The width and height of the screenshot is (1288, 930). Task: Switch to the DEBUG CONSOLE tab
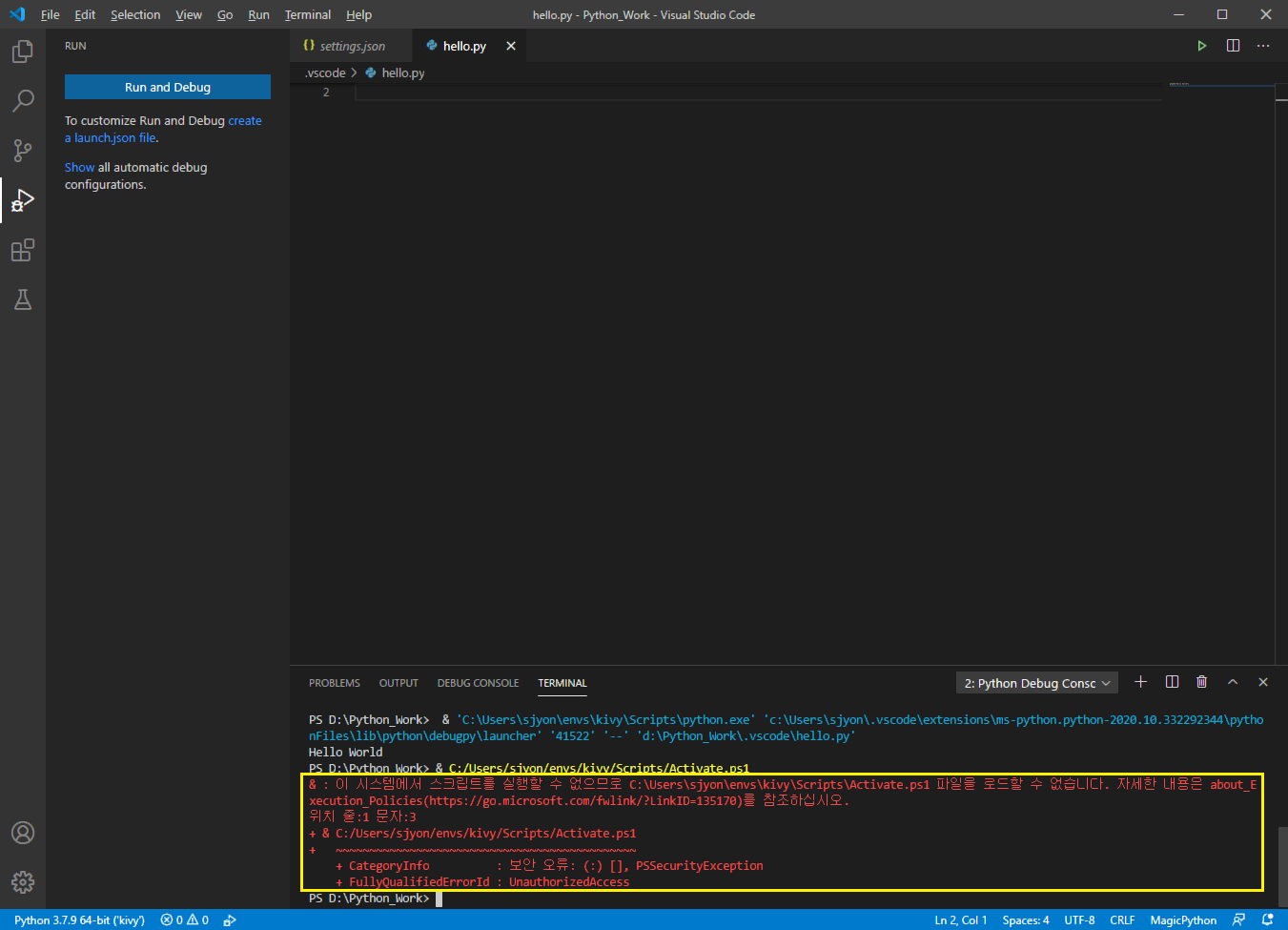[x=478, y=683]
